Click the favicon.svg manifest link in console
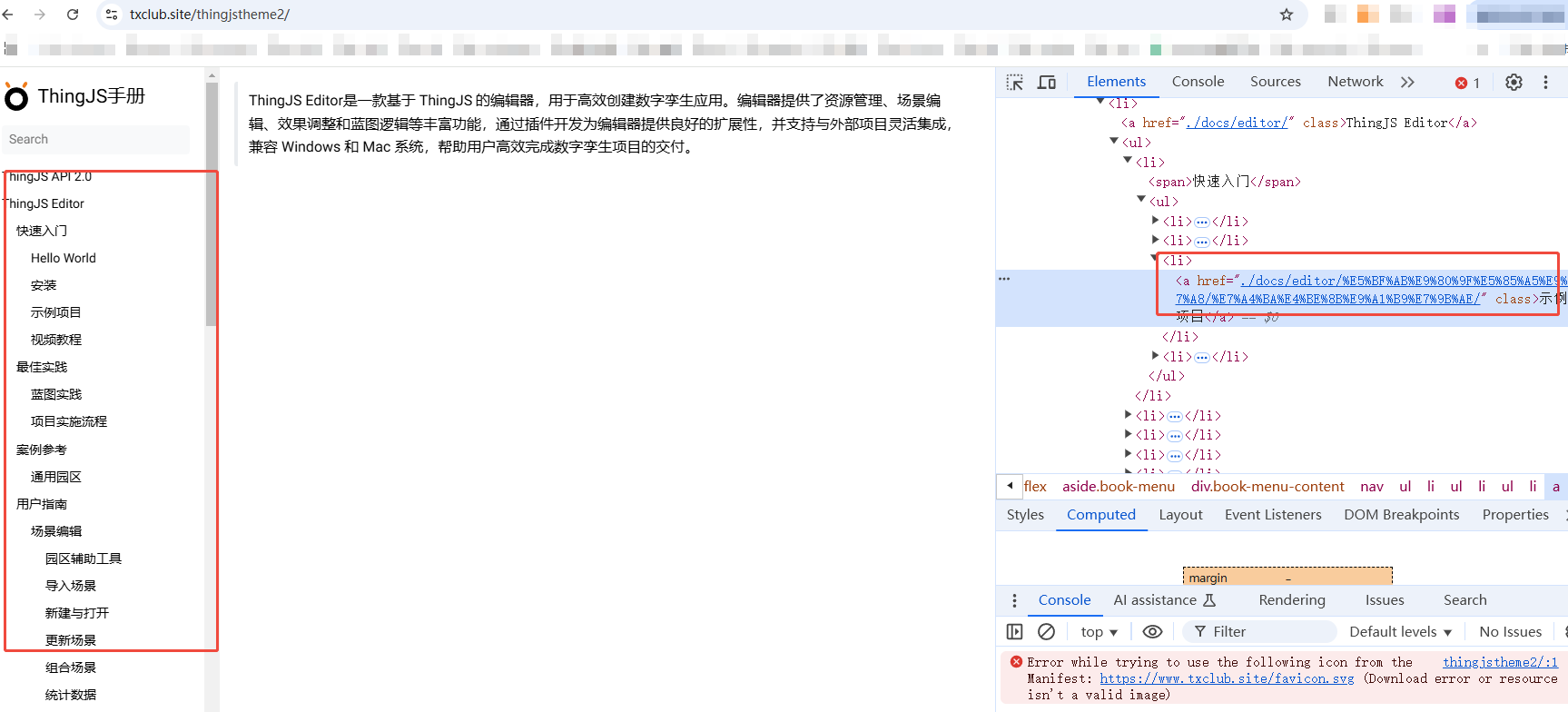The width and height of the screenshot is (1568, 712). coord(1227,678)
